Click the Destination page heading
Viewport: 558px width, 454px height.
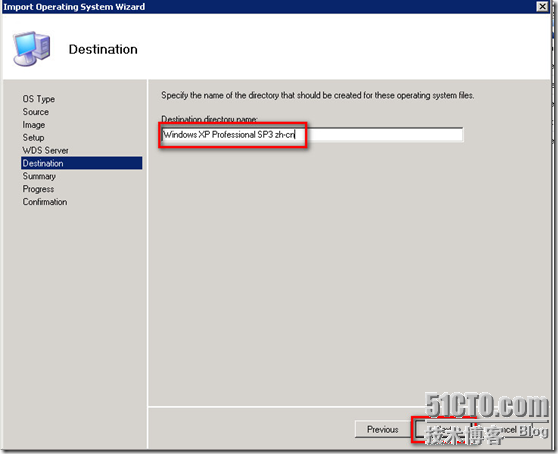pyautogui.click(x=103, y=49)
